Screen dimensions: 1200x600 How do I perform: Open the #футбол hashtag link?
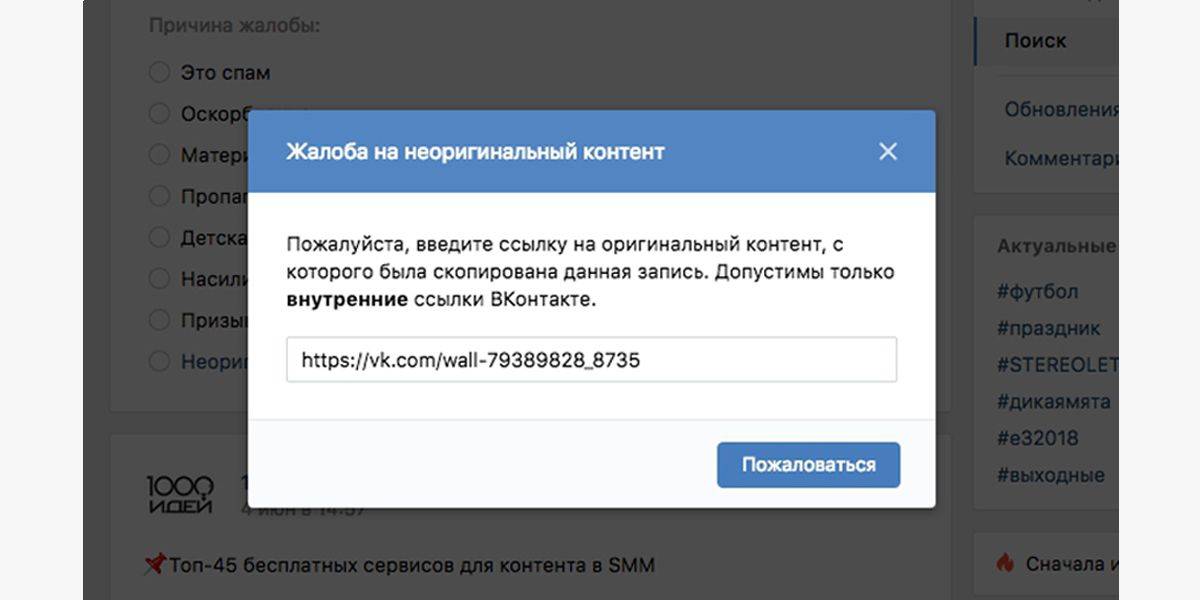1037,292
